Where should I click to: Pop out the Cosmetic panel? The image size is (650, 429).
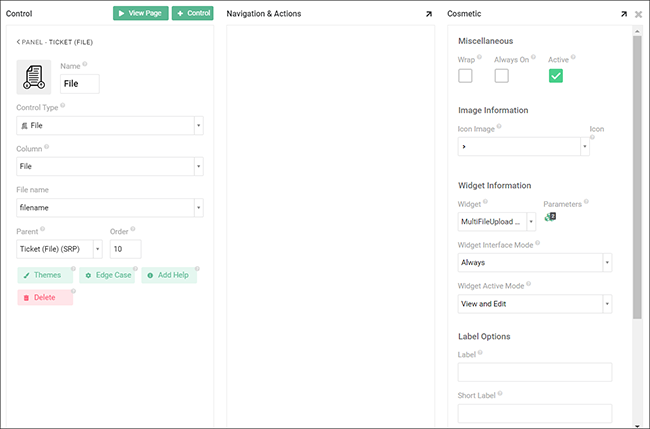click(x=623, y=14)
